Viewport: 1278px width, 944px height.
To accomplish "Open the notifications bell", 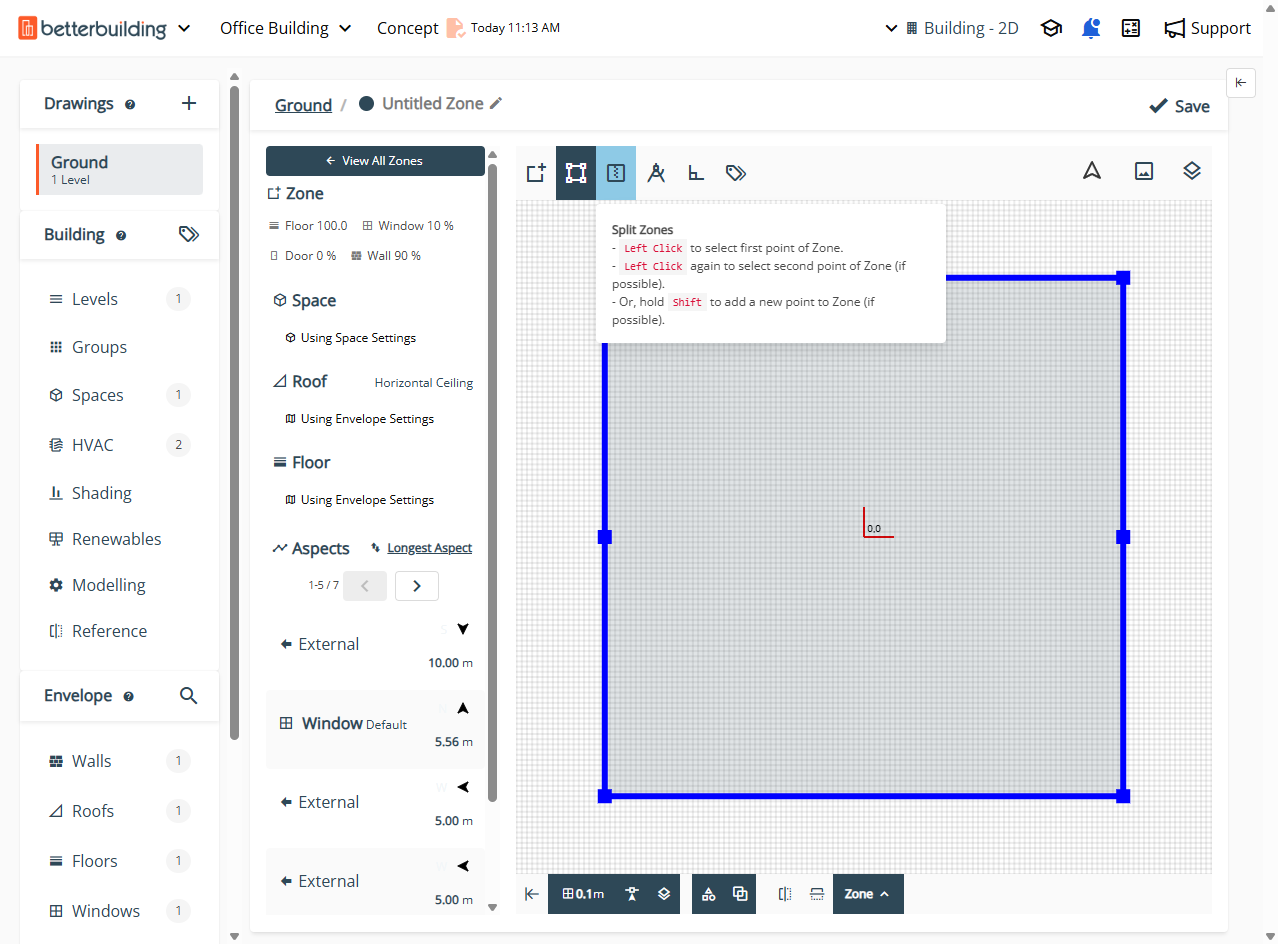I will 1091,28.
